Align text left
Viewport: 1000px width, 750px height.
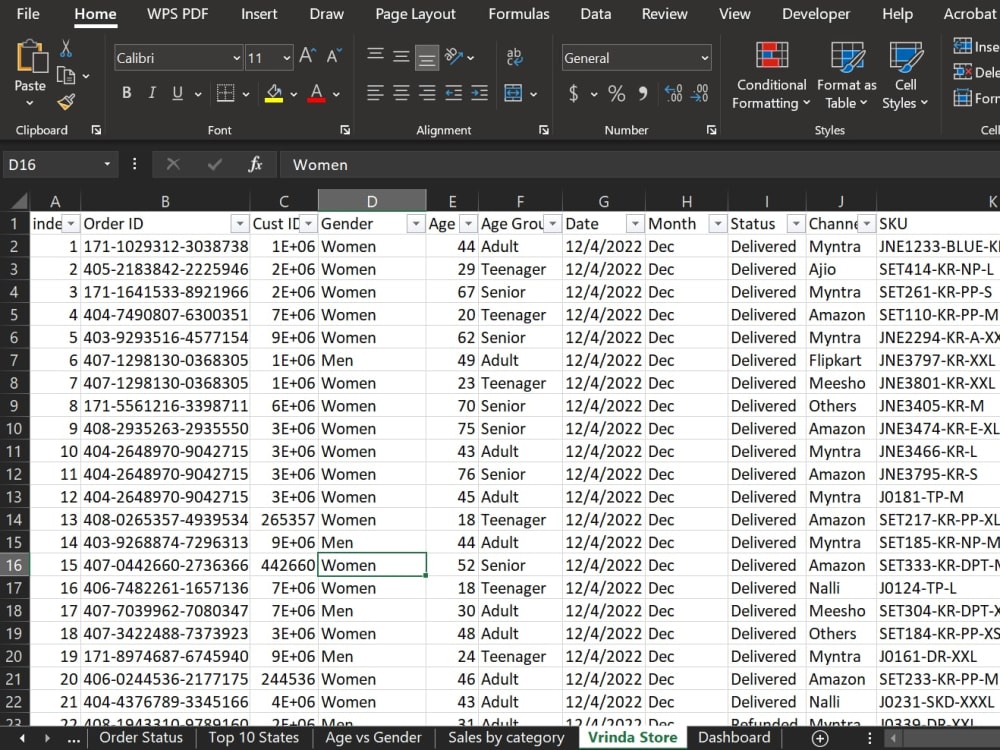click(x=375, y=93)
